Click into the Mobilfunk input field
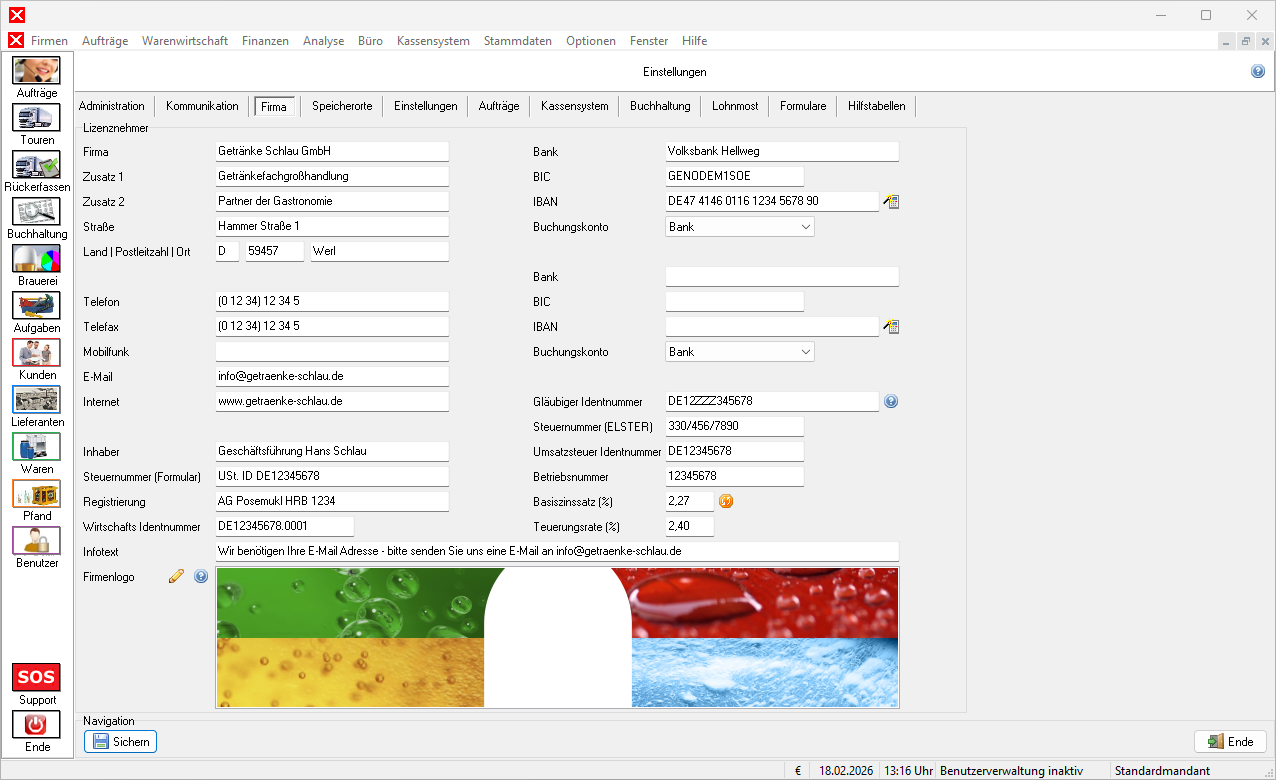Viewport: 1276px width, 780px height. point(332,352)
